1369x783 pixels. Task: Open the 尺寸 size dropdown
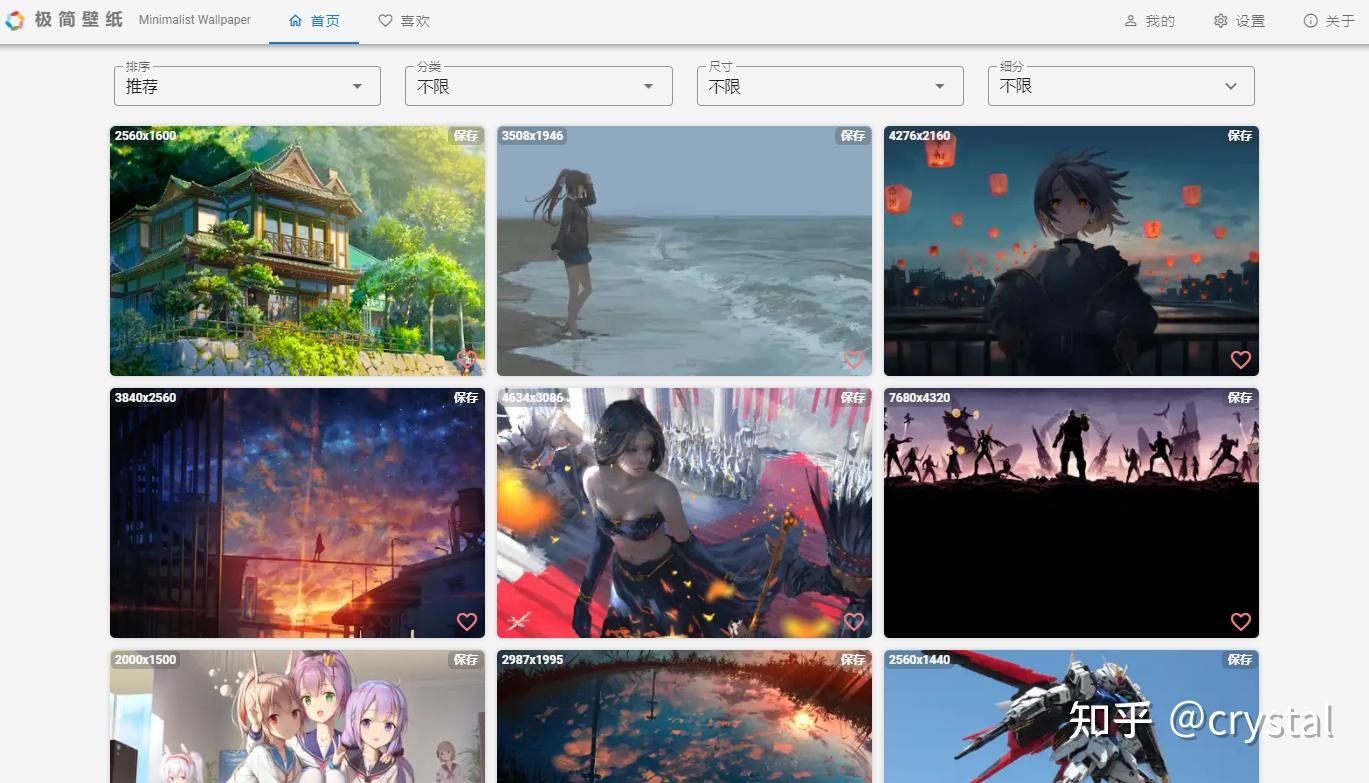pyautogui.click(x=830, y=86)
